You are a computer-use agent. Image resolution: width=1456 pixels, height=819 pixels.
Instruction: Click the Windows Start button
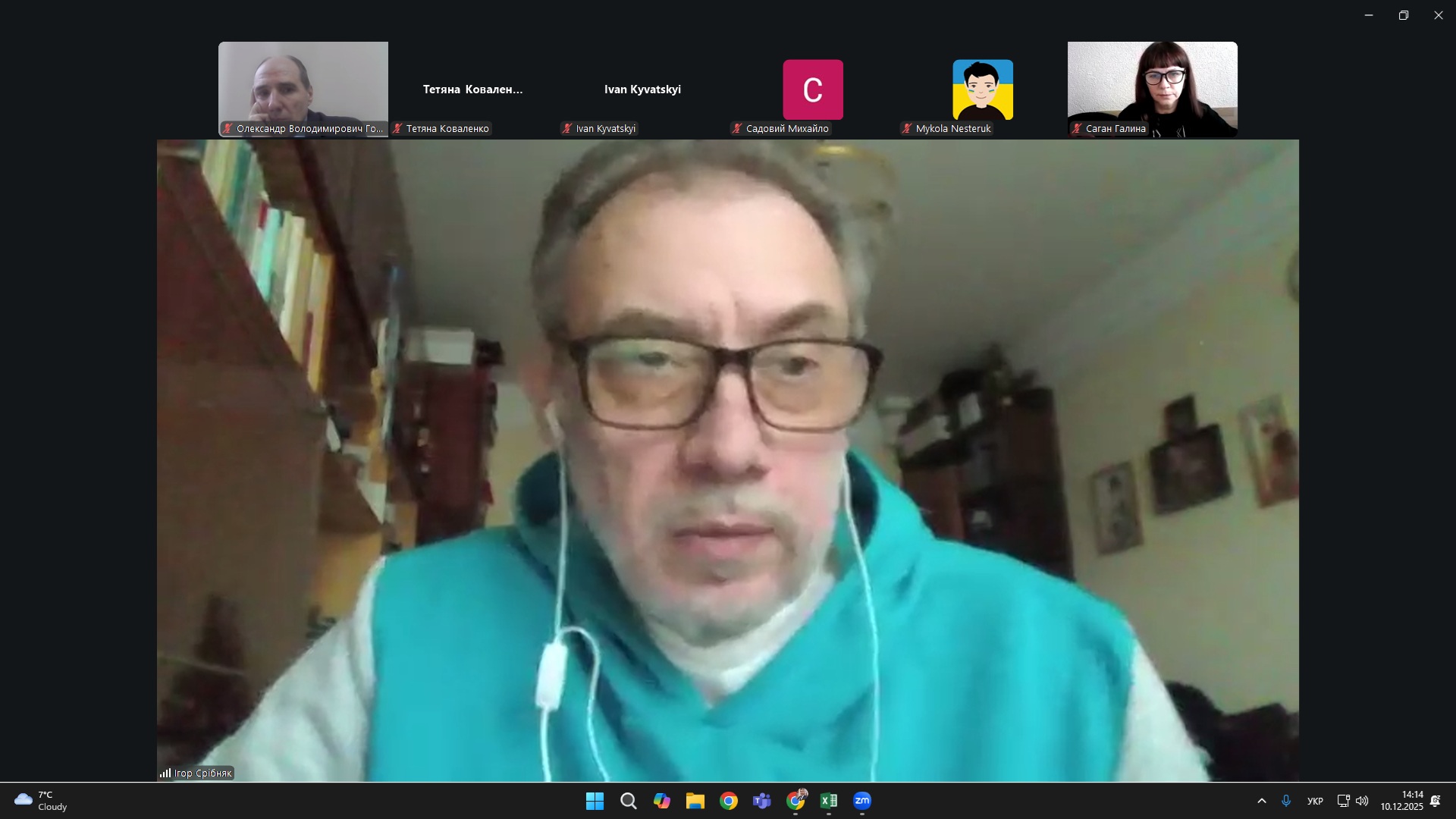pyautogui.click(x=595, y=801)
